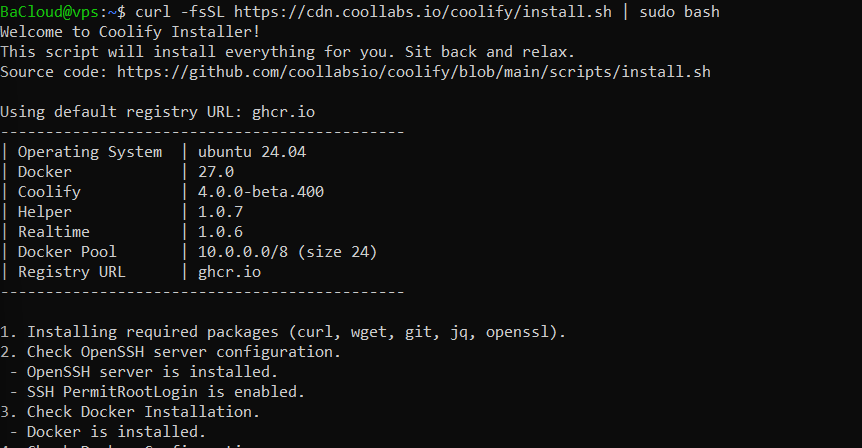
Task: Open the GitHub source code link
Action: [413, 72]
